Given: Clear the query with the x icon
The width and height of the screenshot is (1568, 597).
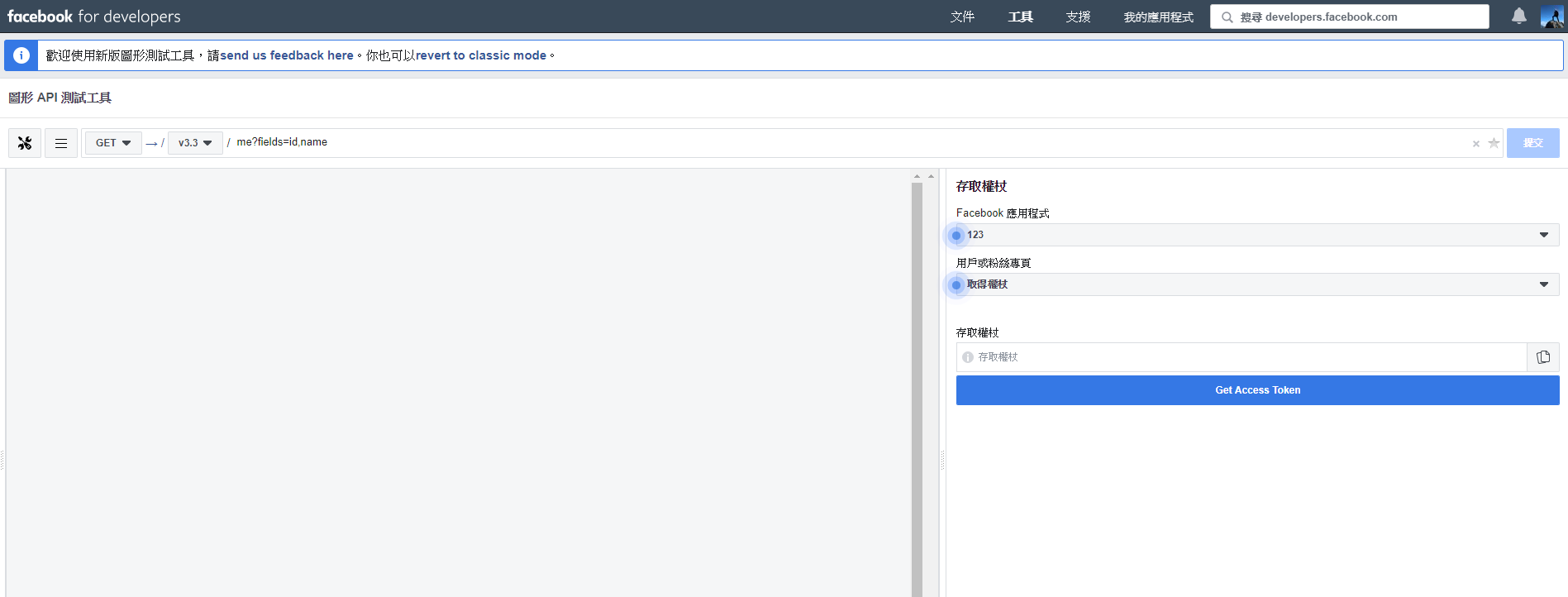Looking at the screenshot, I should (1476, 144).
